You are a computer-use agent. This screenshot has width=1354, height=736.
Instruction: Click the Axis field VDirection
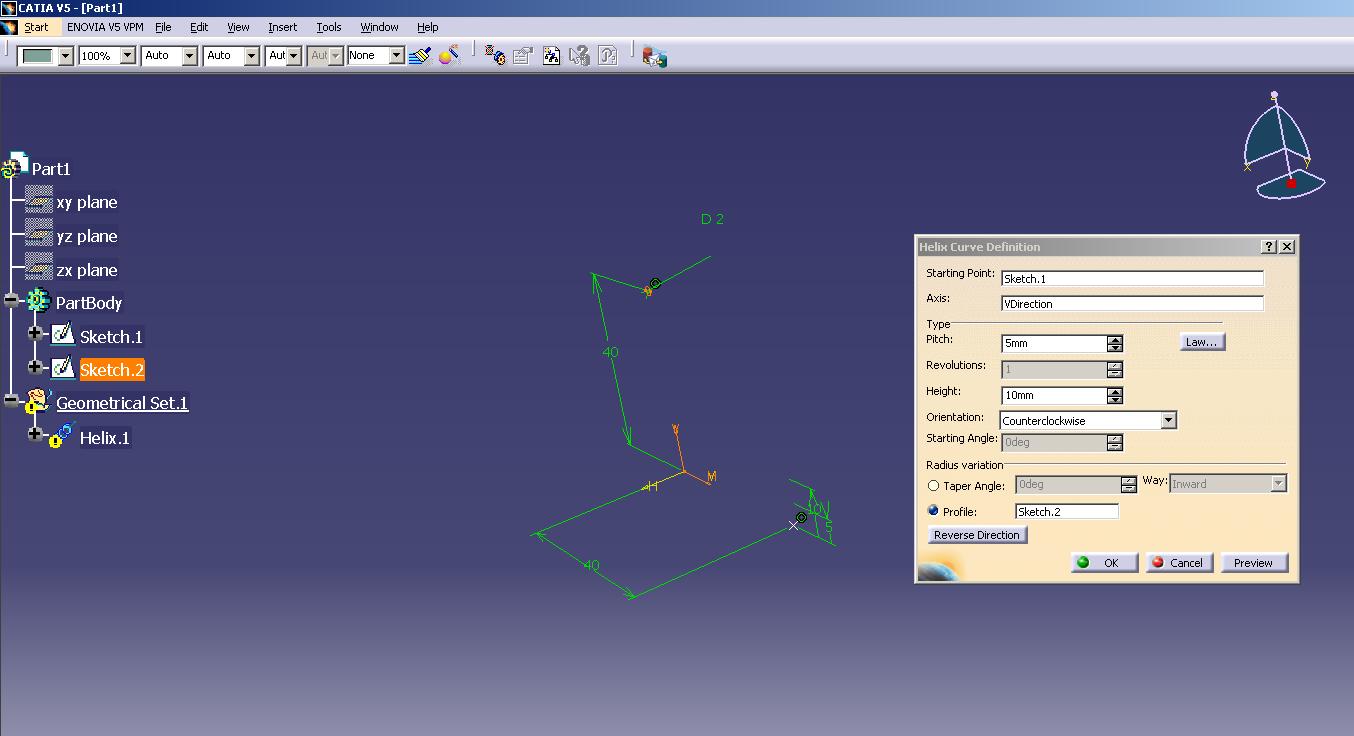[1132, 303]
